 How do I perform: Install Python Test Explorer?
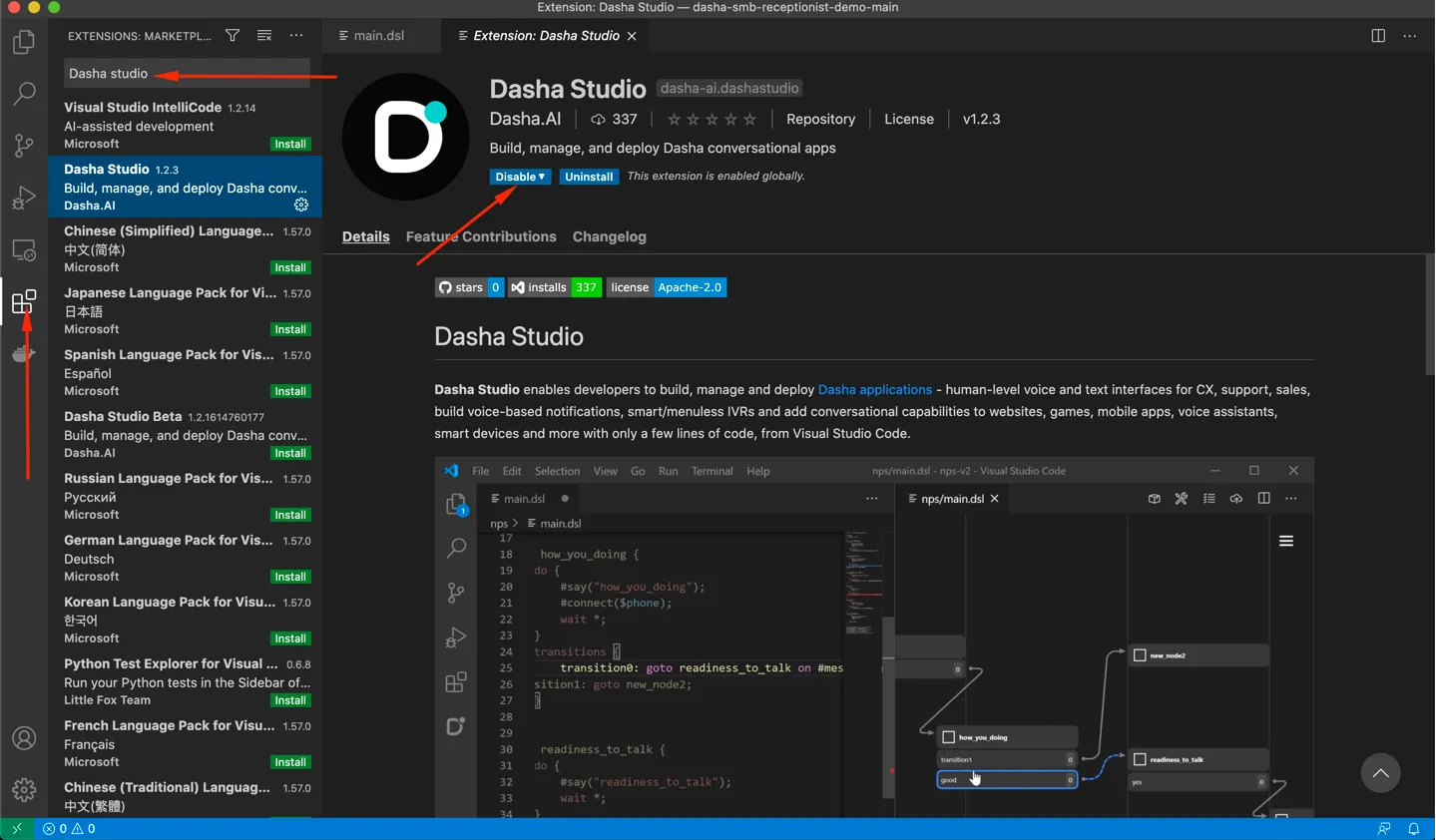(x=290, y=701)
